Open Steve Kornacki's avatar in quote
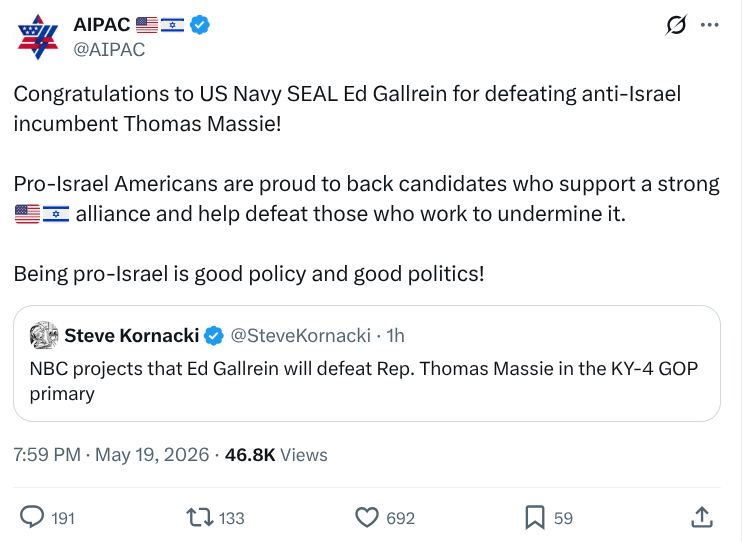Viewport: 747px width, 542px height. (44, 335)
